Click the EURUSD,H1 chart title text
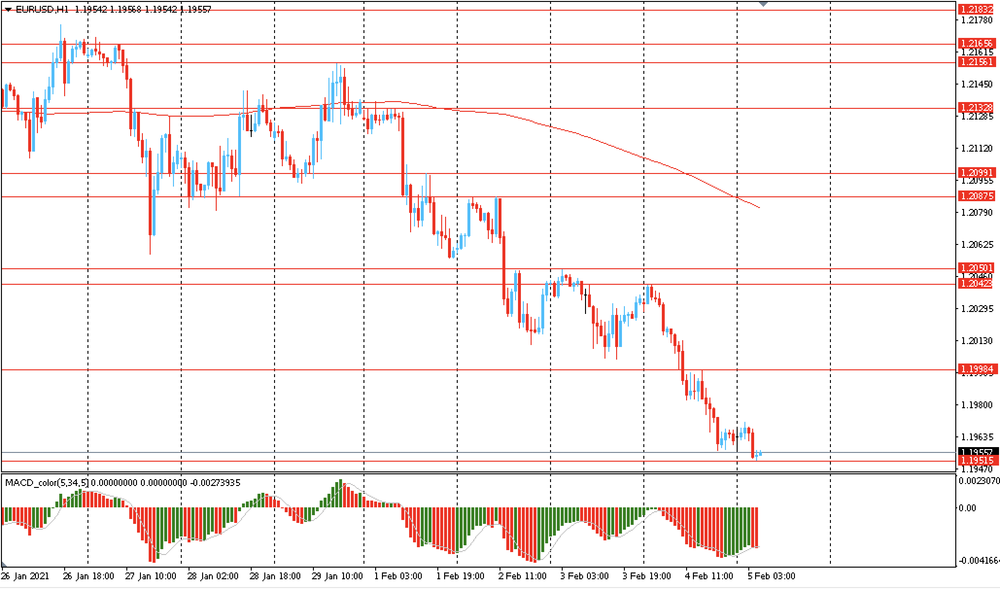The width and height of the screenshot is (1000, 589). (42, 7)
